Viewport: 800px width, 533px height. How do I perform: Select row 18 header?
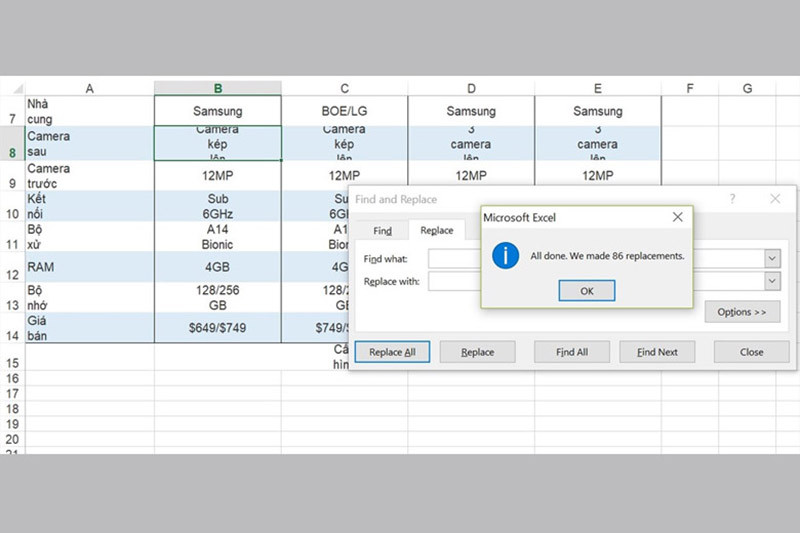coord(12,409)
